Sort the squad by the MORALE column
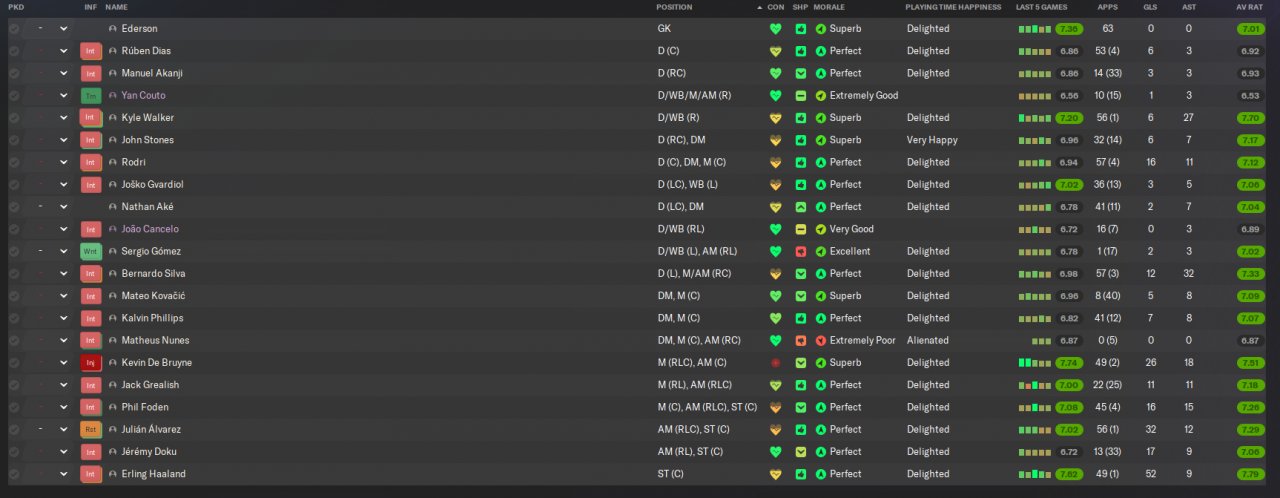Viewport: 1280px width, 498px height. pos(829,7)
